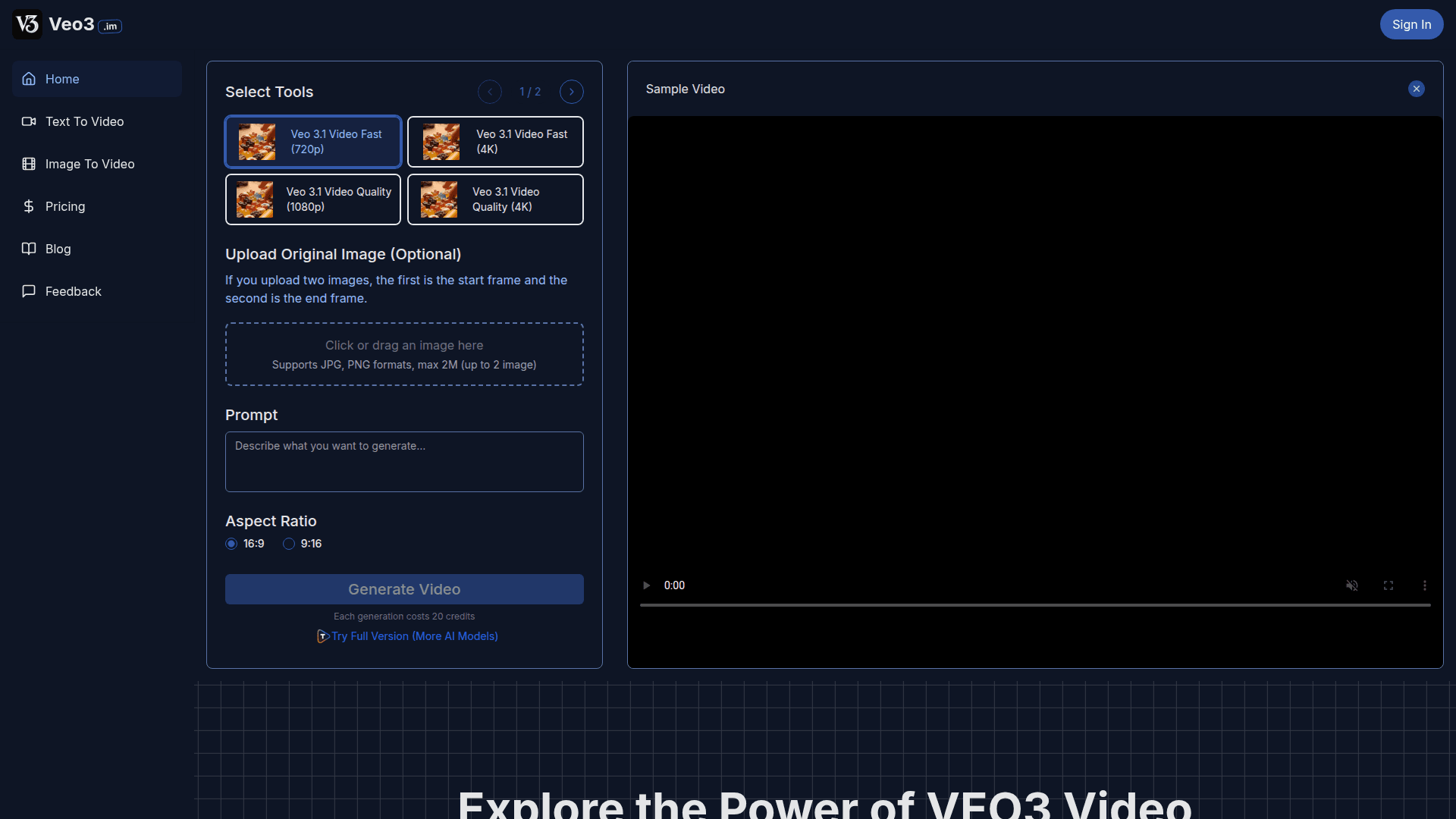Image resolution: width=1456 pixels, height=819 pixels.
Task: Unmute the sample video
Action: 1352,585
